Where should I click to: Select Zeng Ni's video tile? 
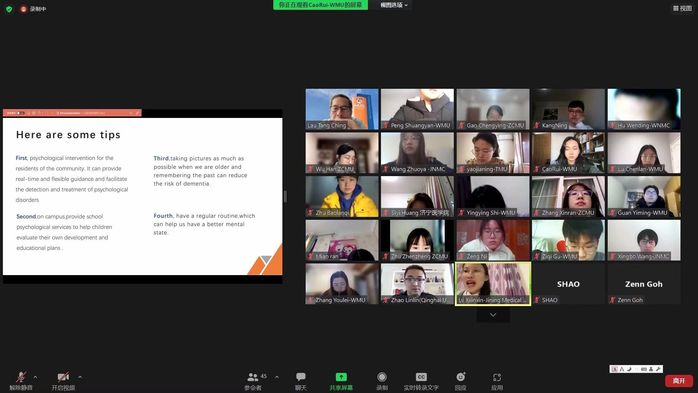(493, 240)
